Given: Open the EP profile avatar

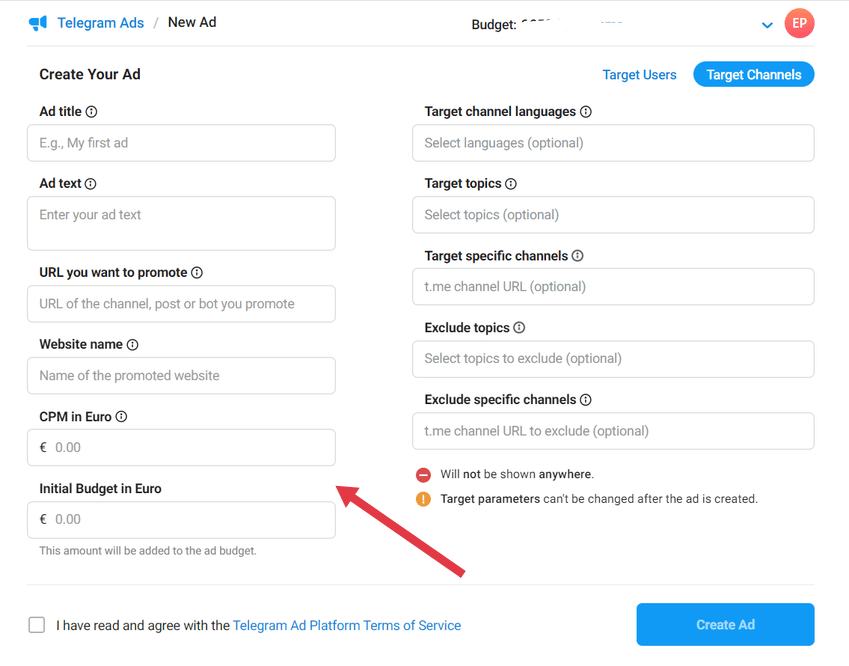Looking at the screenshot, I should [x=799, y=23].
